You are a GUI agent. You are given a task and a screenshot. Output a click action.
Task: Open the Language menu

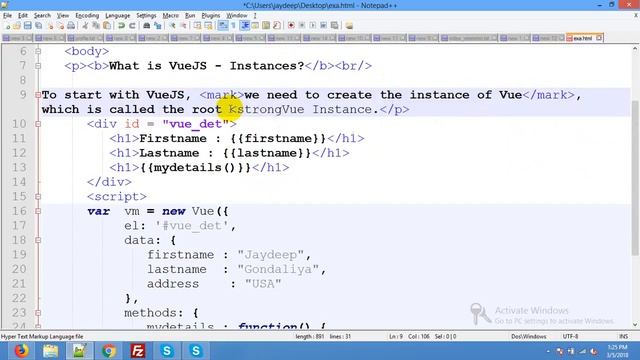(x=118, y=16)
